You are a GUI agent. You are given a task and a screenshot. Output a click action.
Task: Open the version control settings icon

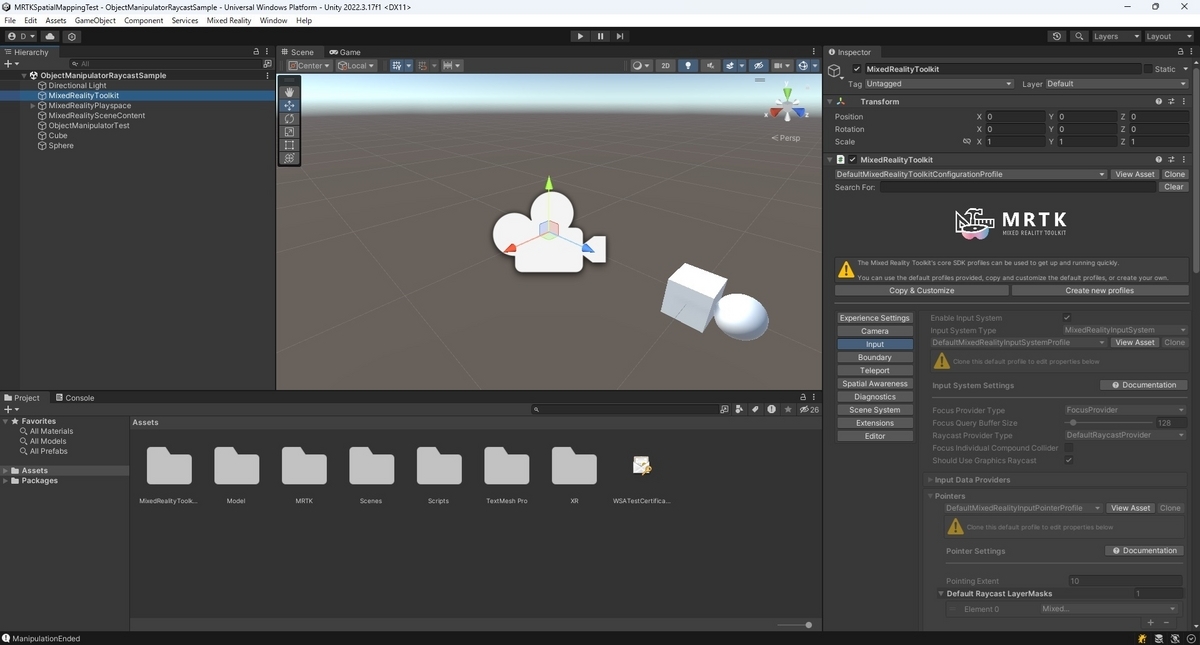pos(72,36)
